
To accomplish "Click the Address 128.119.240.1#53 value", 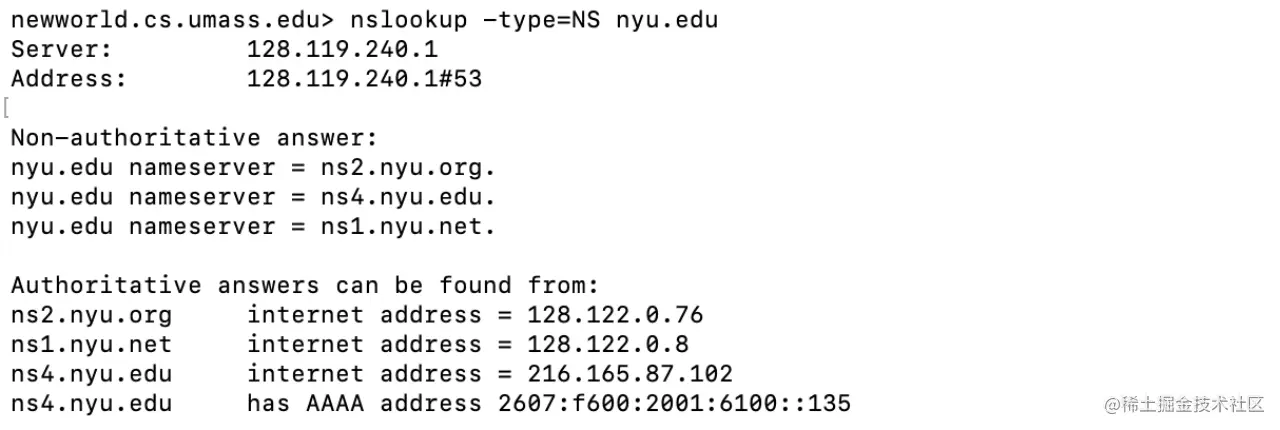I will [364, 78].
